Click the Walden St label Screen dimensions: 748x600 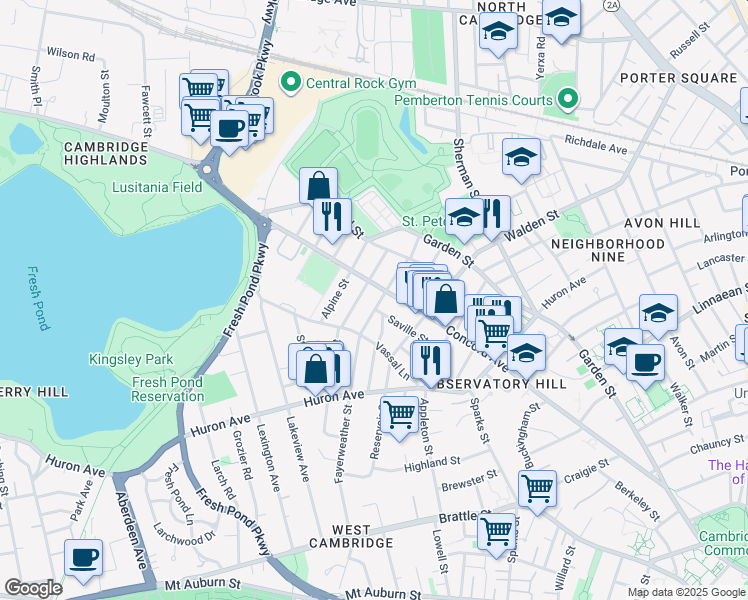[531, 226]
